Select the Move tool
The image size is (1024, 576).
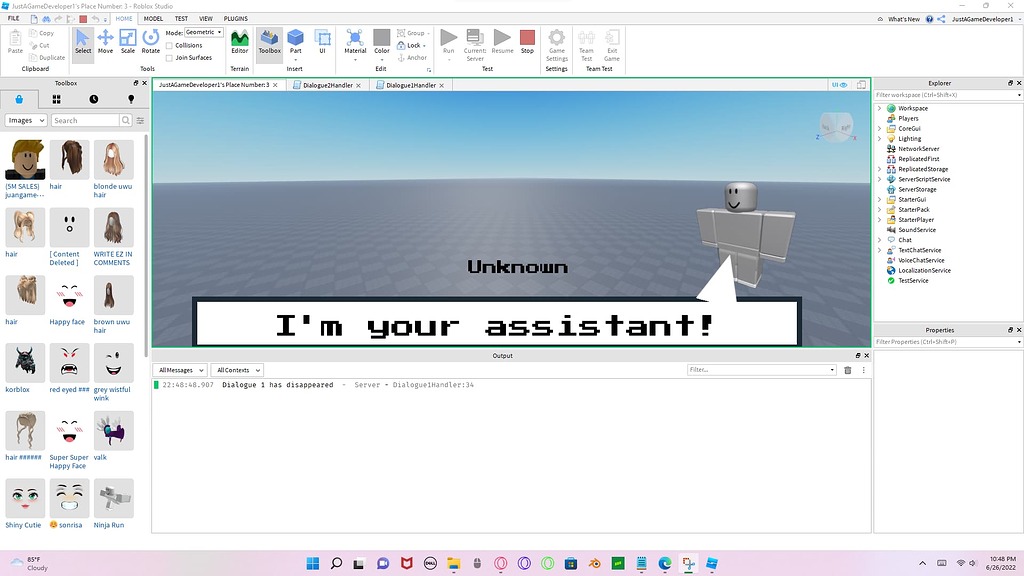(x=105, y=42)
